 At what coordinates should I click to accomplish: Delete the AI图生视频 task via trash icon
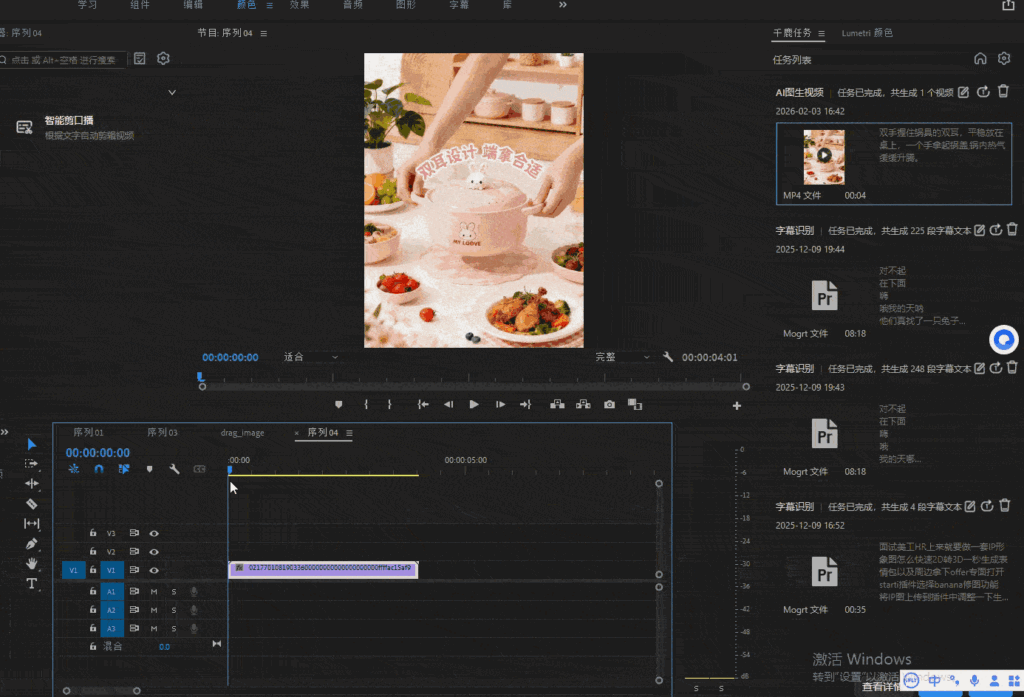pyautogui.click(x=1003, y=92)
